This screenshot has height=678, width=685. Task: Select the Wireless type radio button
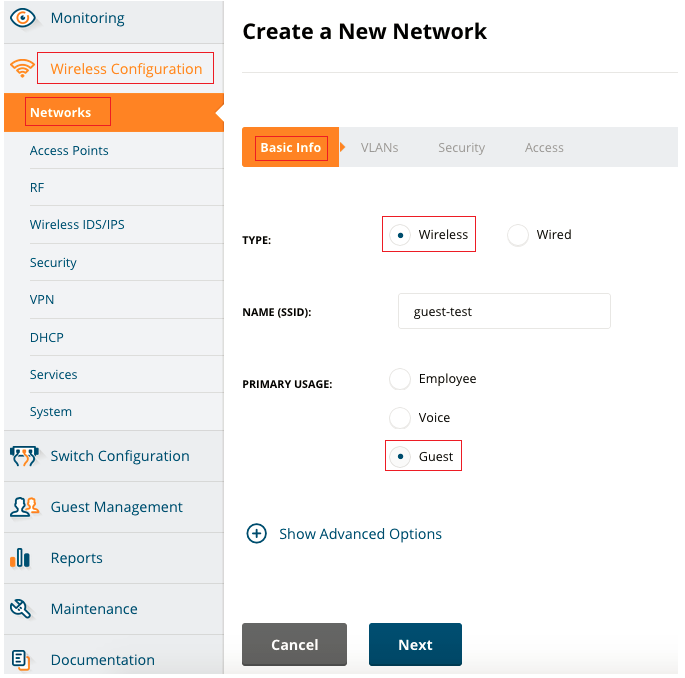tap(400, 235)
